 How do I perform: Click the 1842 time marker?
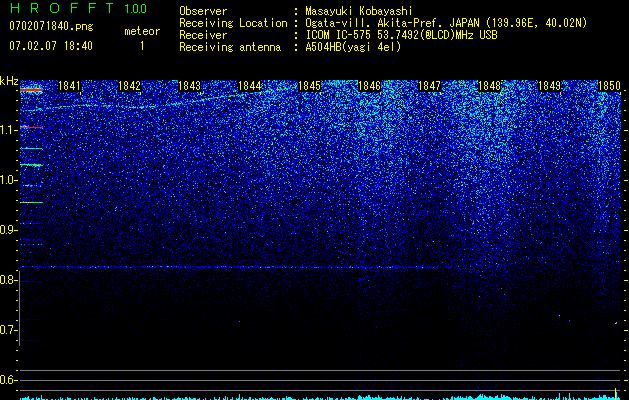pyautogui.click(x=130, y=86)
